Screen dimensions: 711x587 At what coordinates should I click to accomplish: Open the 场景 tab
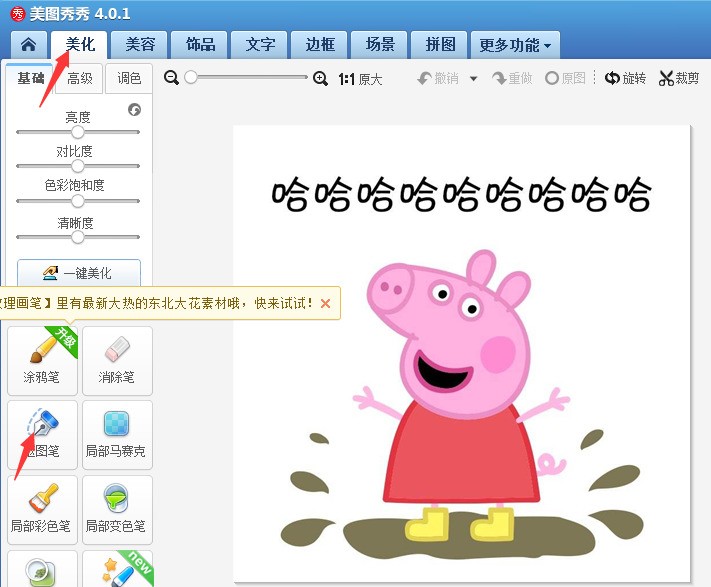[379, 45]
